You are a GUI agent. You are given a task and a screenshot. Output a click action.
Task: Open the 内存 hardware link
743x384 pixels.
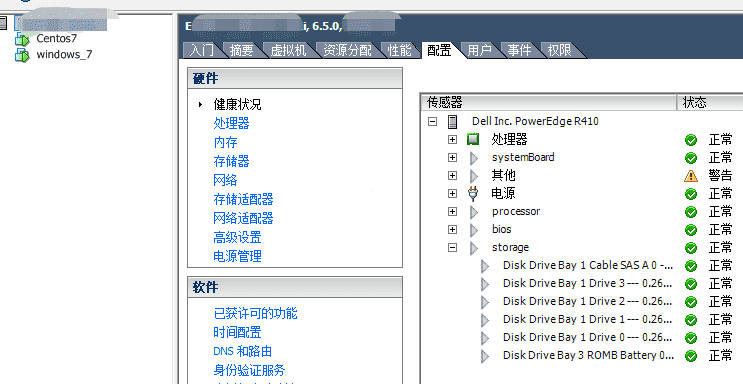225,142
